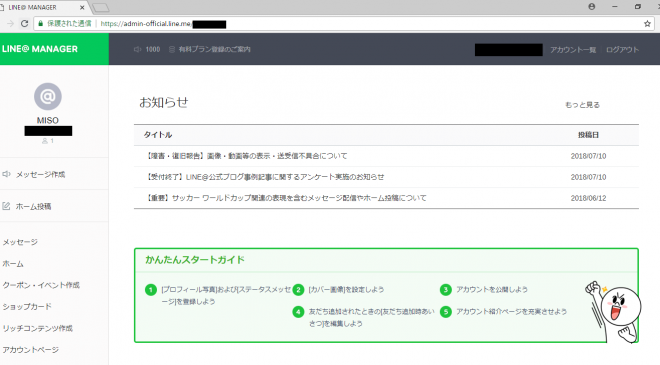This screenshot has height=365, width=660.
Task: Click step 2 green circle
Action: pyautogui.click(x=298, y=290)
